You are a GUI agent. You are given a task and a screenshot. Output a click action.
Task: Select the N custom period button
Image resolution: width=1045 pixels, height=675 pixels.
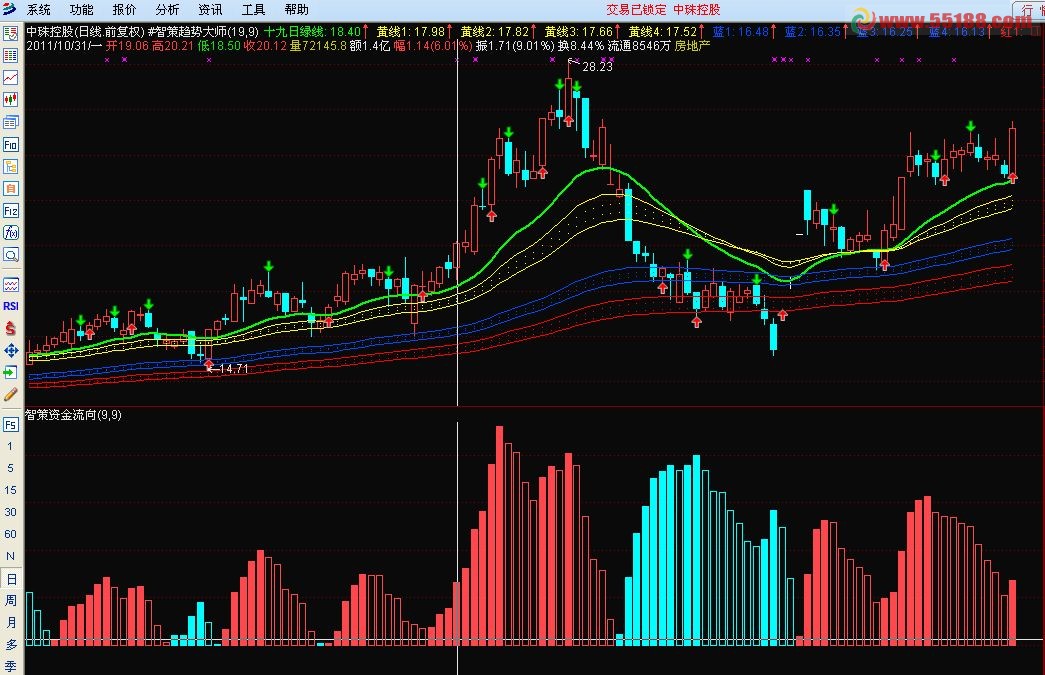coord(10,556)
